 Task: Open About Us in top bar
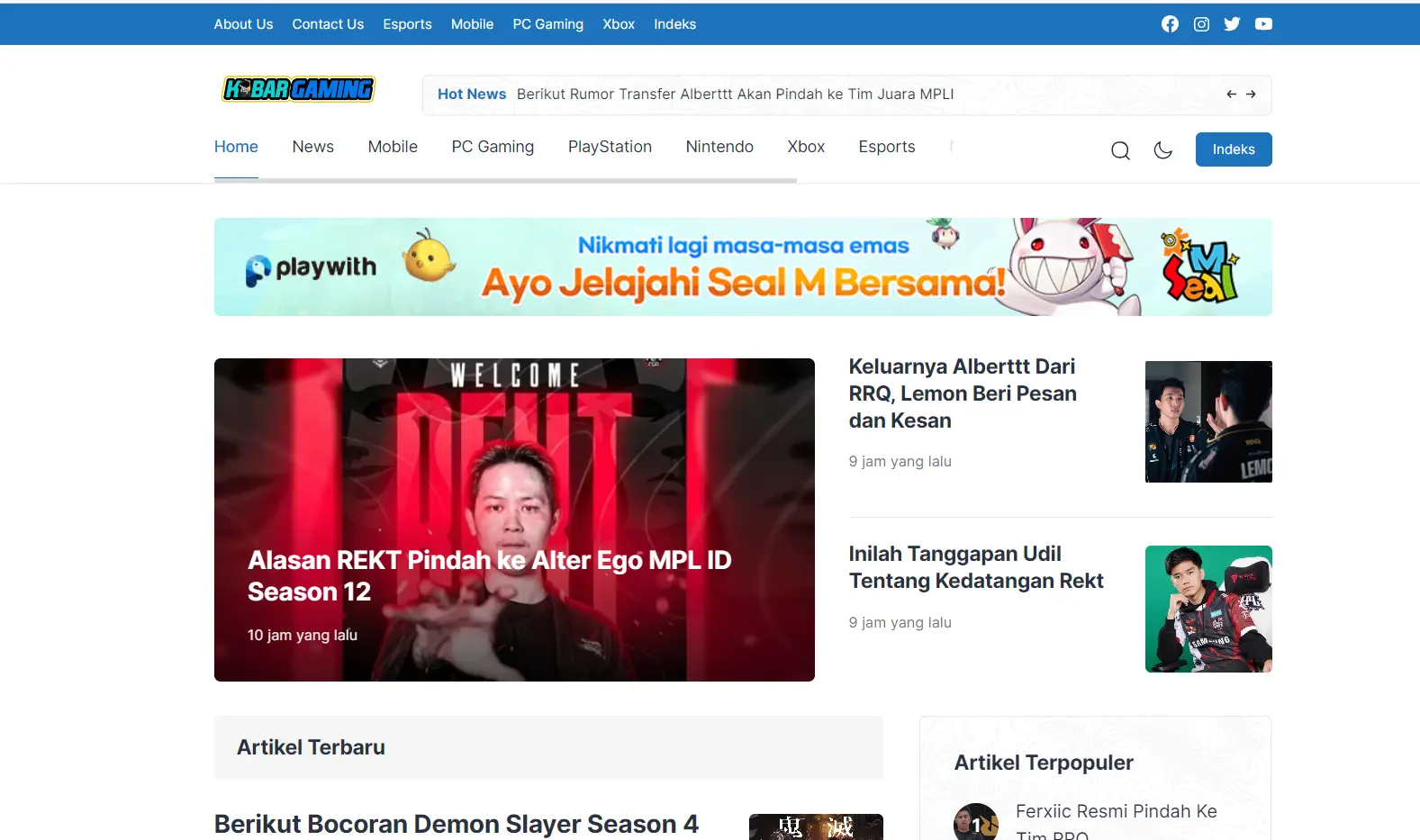click(243, 24)
